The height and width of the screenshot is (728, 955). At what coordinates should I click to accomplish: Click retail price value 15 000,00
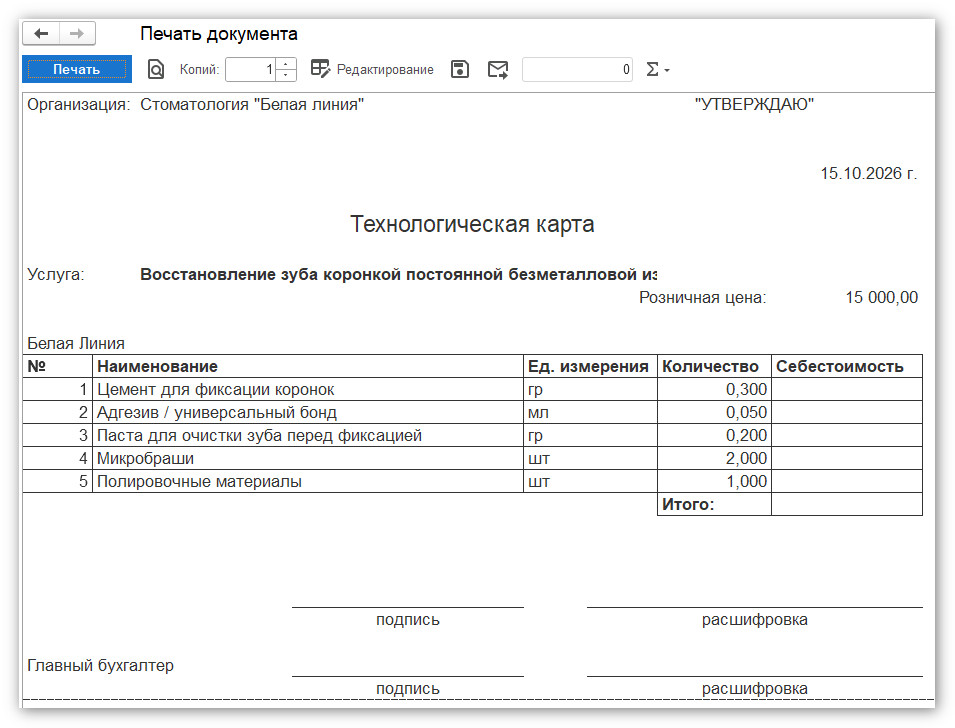(881, 297)
